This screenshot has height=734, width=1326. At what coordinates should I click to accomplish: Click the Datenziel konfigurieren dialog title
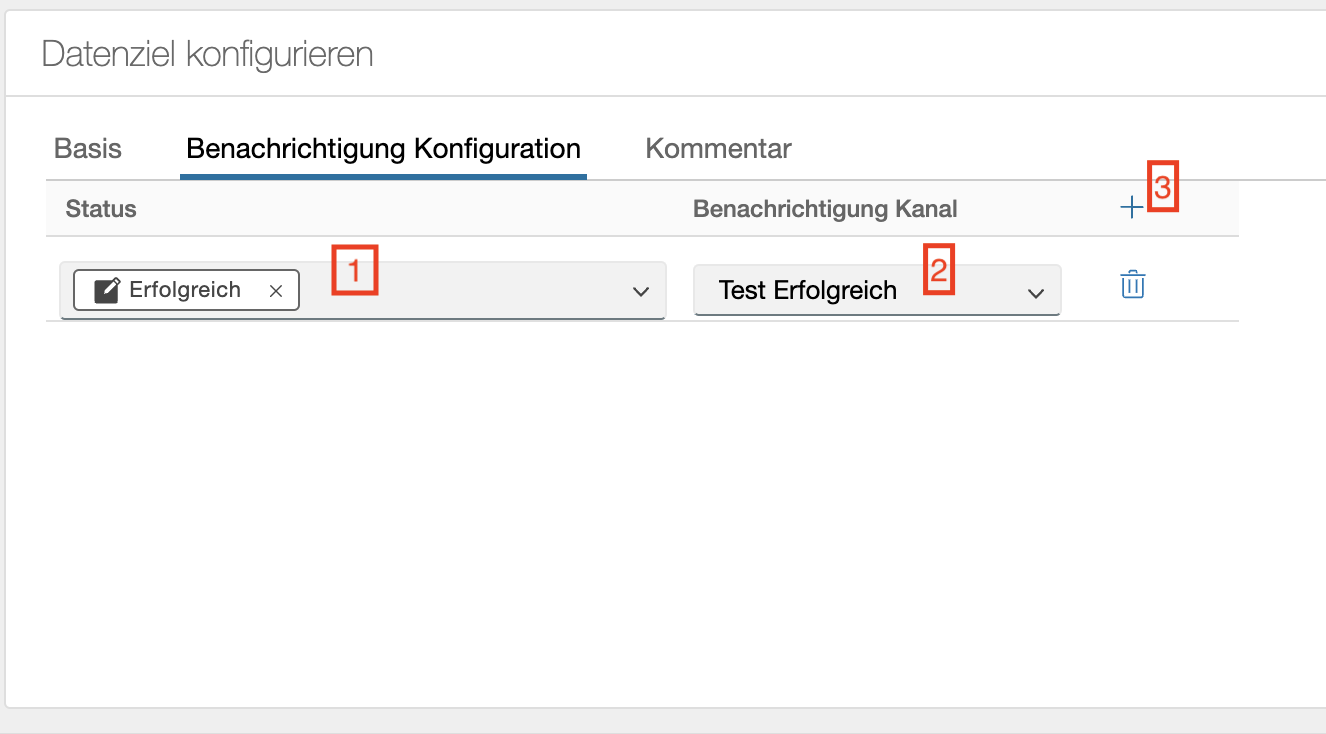pyautogui.click(x=206, y=54)
